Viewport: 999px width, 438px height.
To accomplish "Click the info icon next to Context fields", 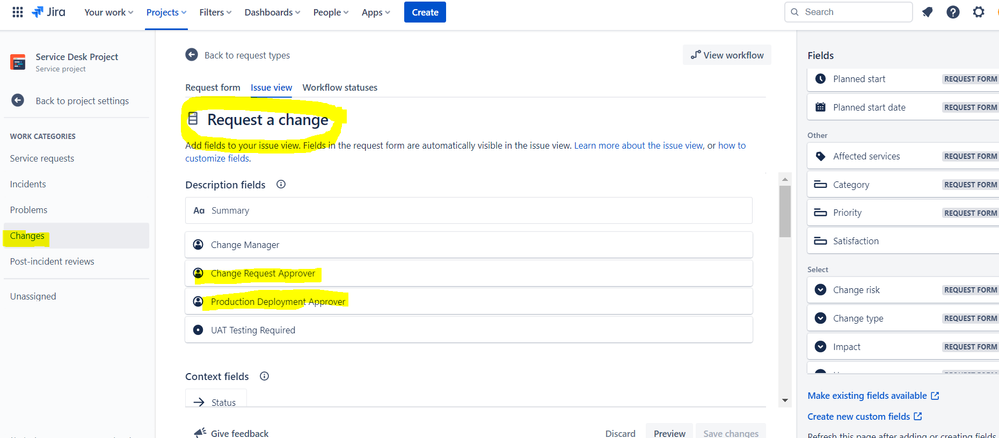I will [x=264, y=376].
